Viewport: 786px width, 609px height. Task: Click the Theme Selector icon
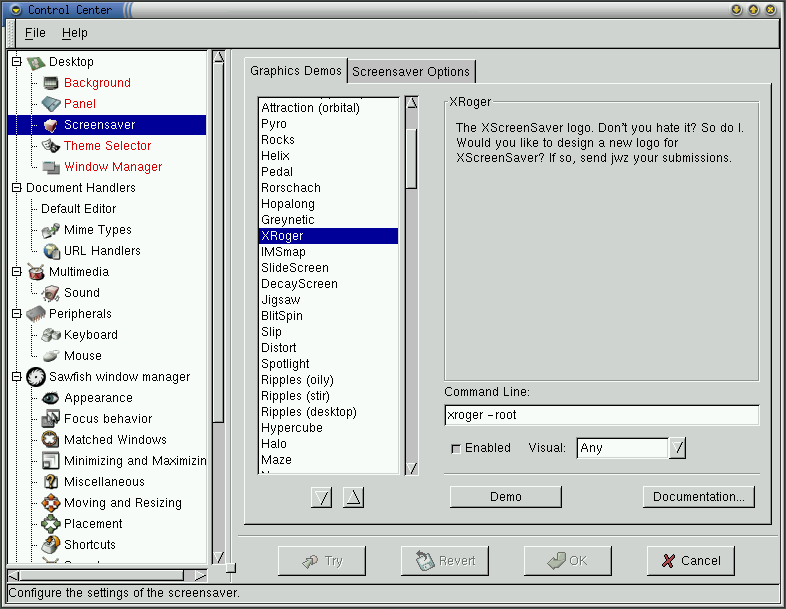tap(51, 146)
